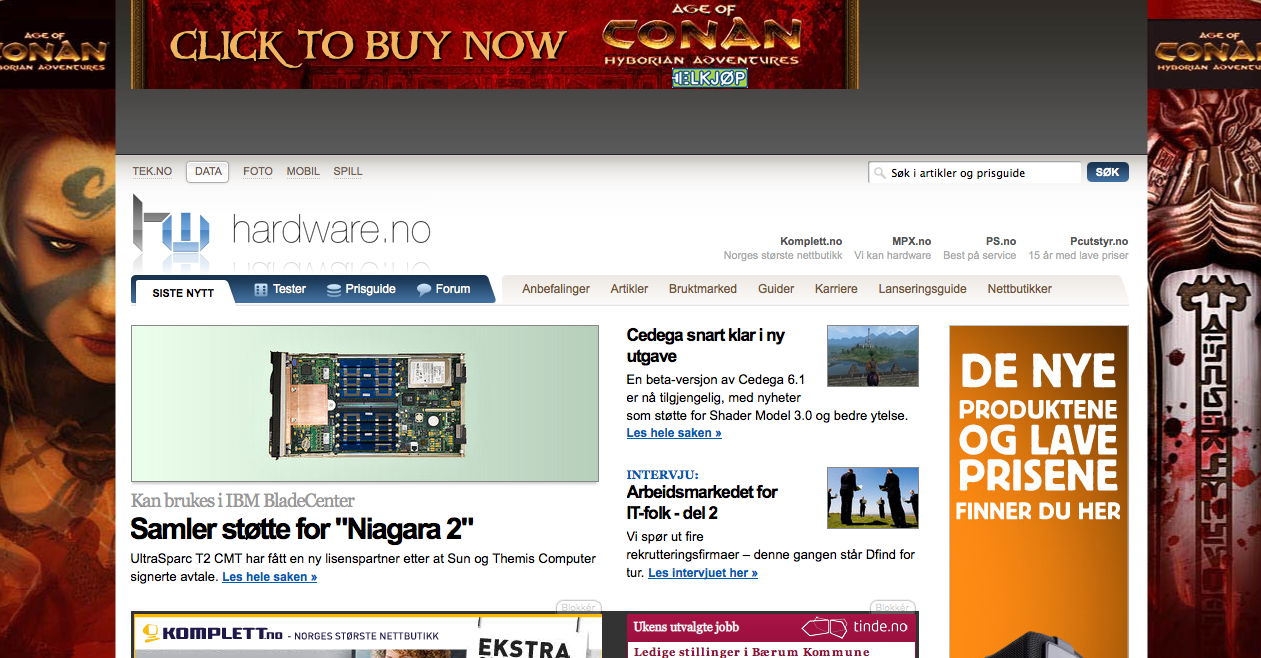The width and height of the screenshot is (1261, 658).
Task: Open the Bruktmarked menu item
Action: coord(703,289)
